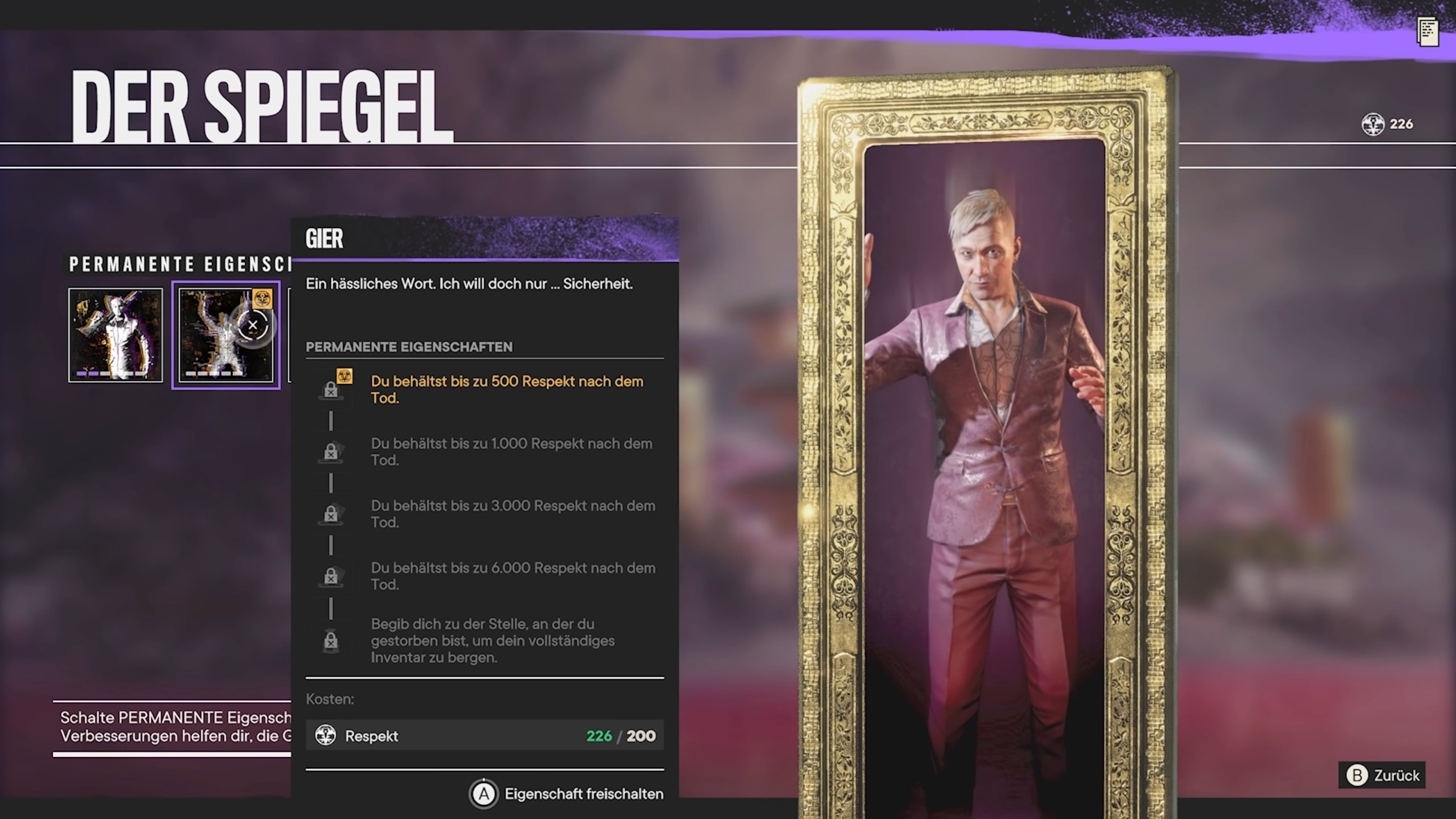Select the locked 6.000 Respekt trait icon
Image resolution: width=1456 pixels, height=819 pixels.
tap(331, 576)
